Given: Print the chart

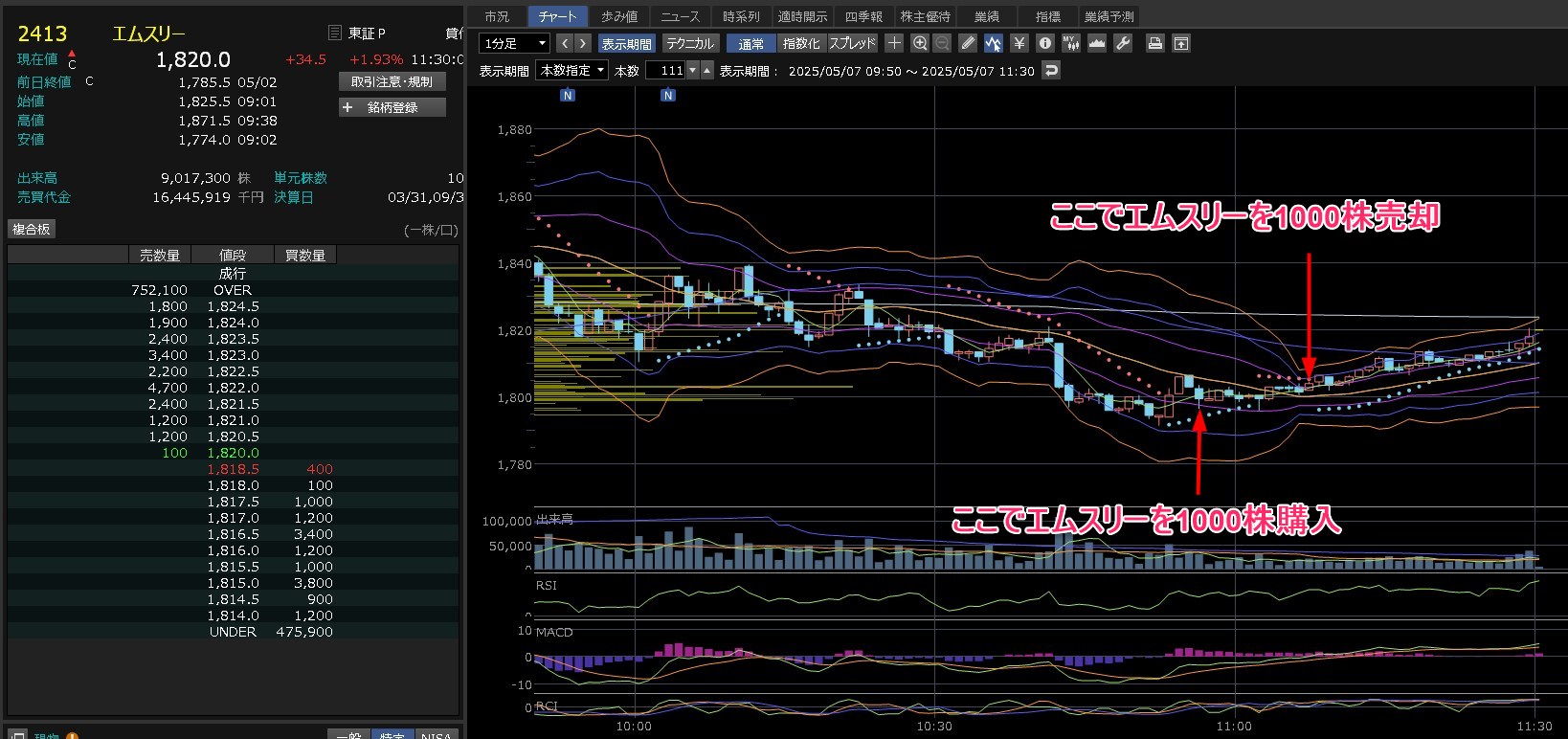Looking at the screenshot, I should (x=1155, y=43).
